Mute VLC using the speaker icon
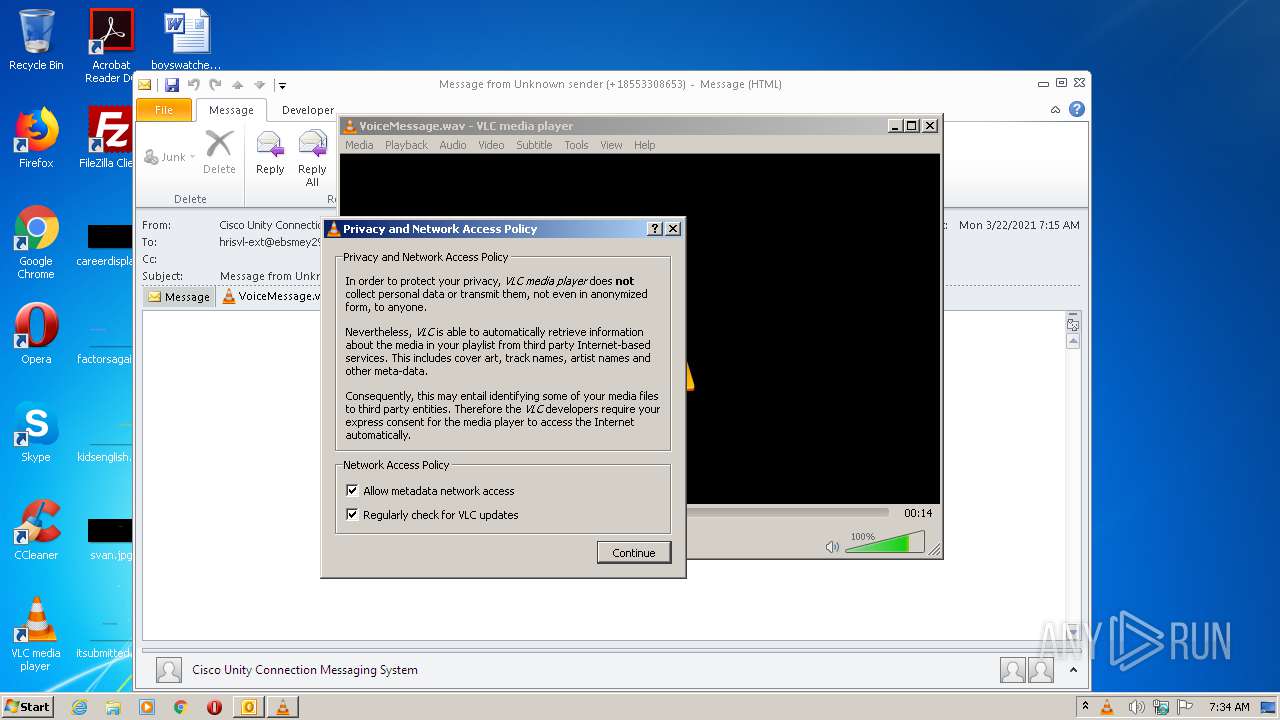1280x720 pixels. click(x=832, y=546)
